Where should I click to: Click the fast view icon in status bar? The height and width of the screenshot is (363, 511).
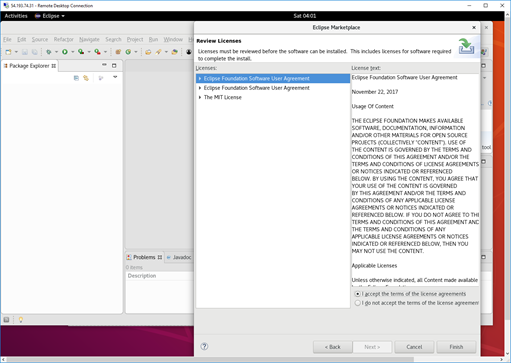(6, 320)
